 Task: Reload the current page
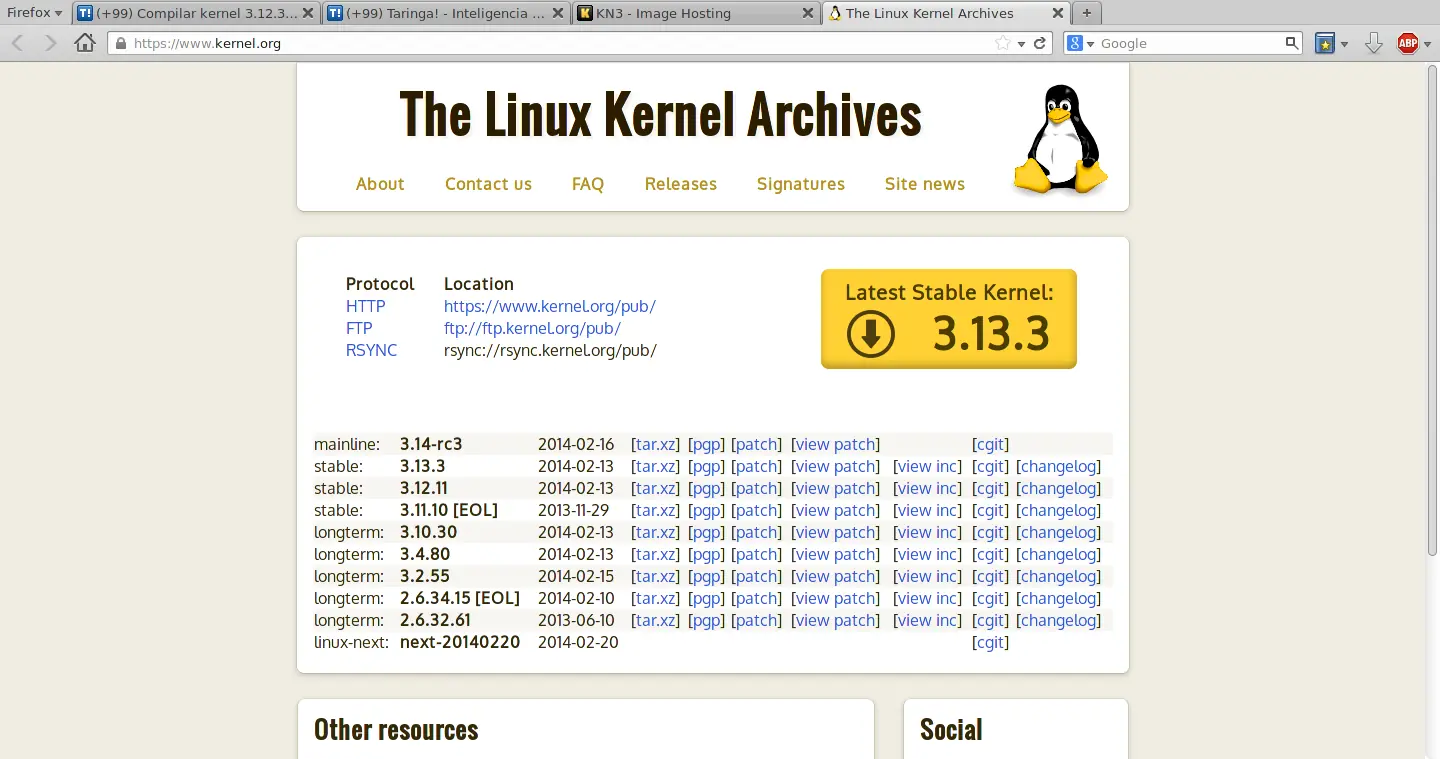click(x=1040, y=44)
